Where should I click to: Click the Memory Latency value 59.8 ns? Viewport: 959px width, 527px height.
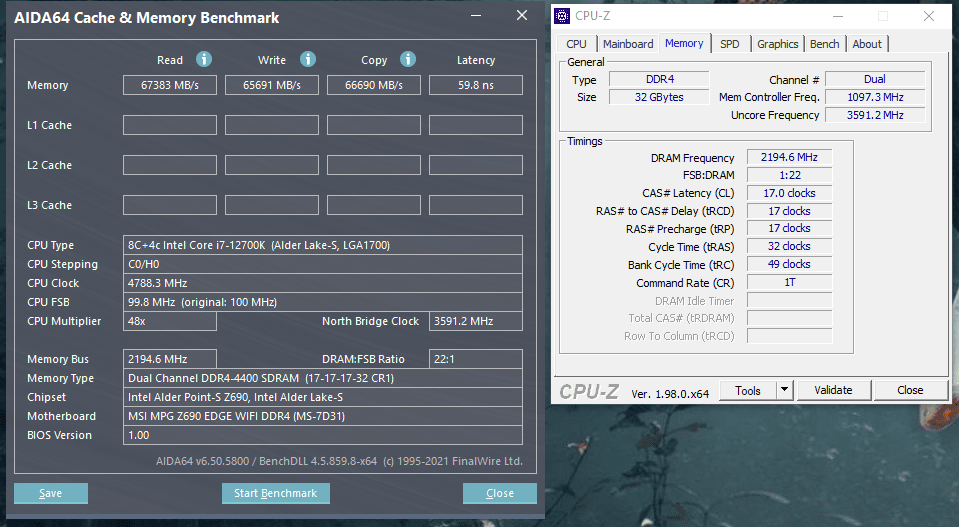pyautogui.click(x=476, y=85)
